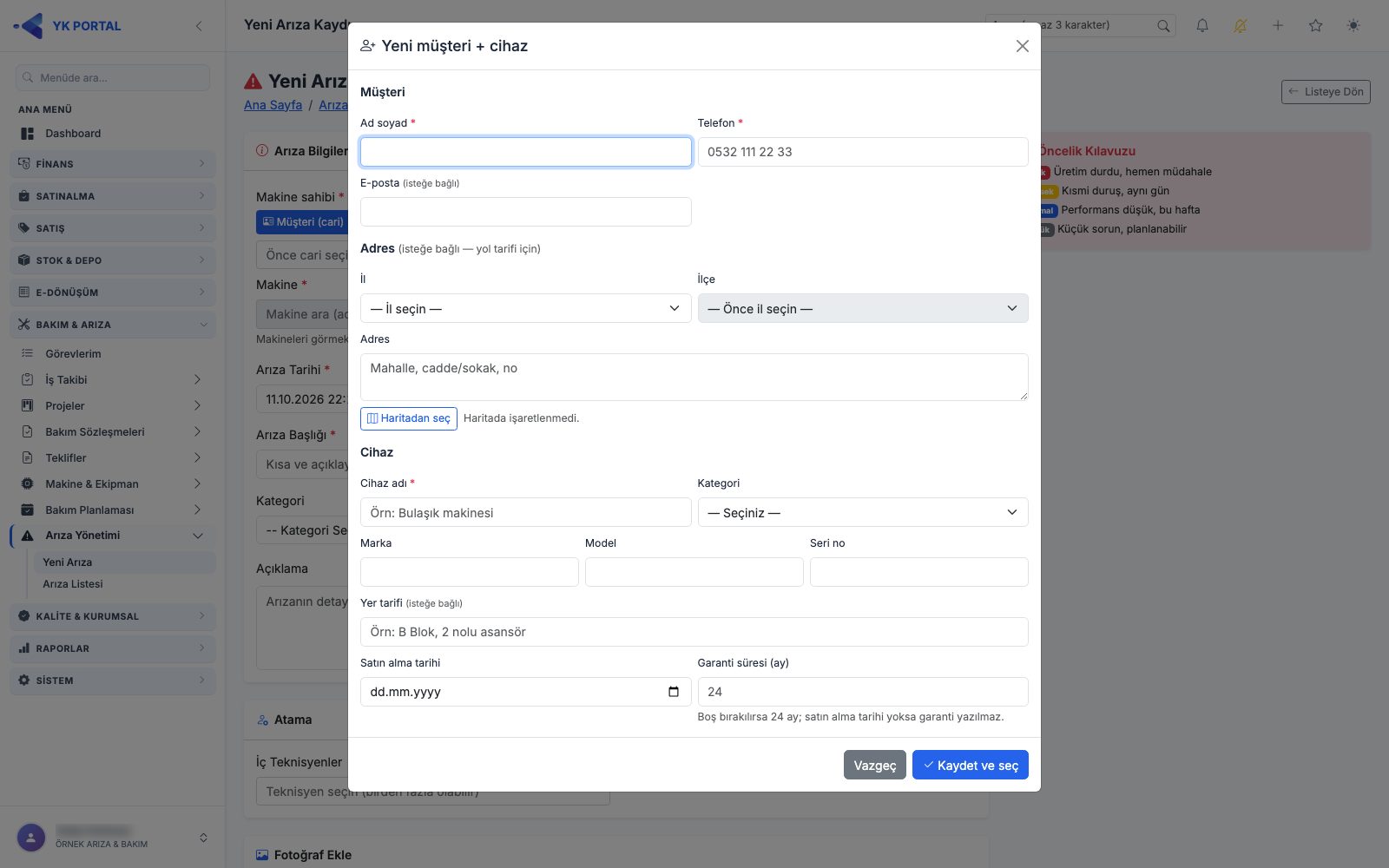Open the notifications bell icon
The image size is (1389, 868).
[x=1202, y=25]
